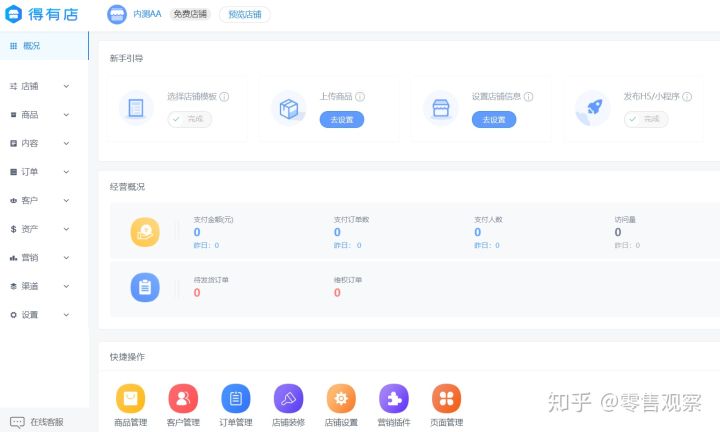Click the 新手引导 heading
Image resolution: width=720 pixels, height=432 pixels.
pyautogui.click(x=126, y=58)
